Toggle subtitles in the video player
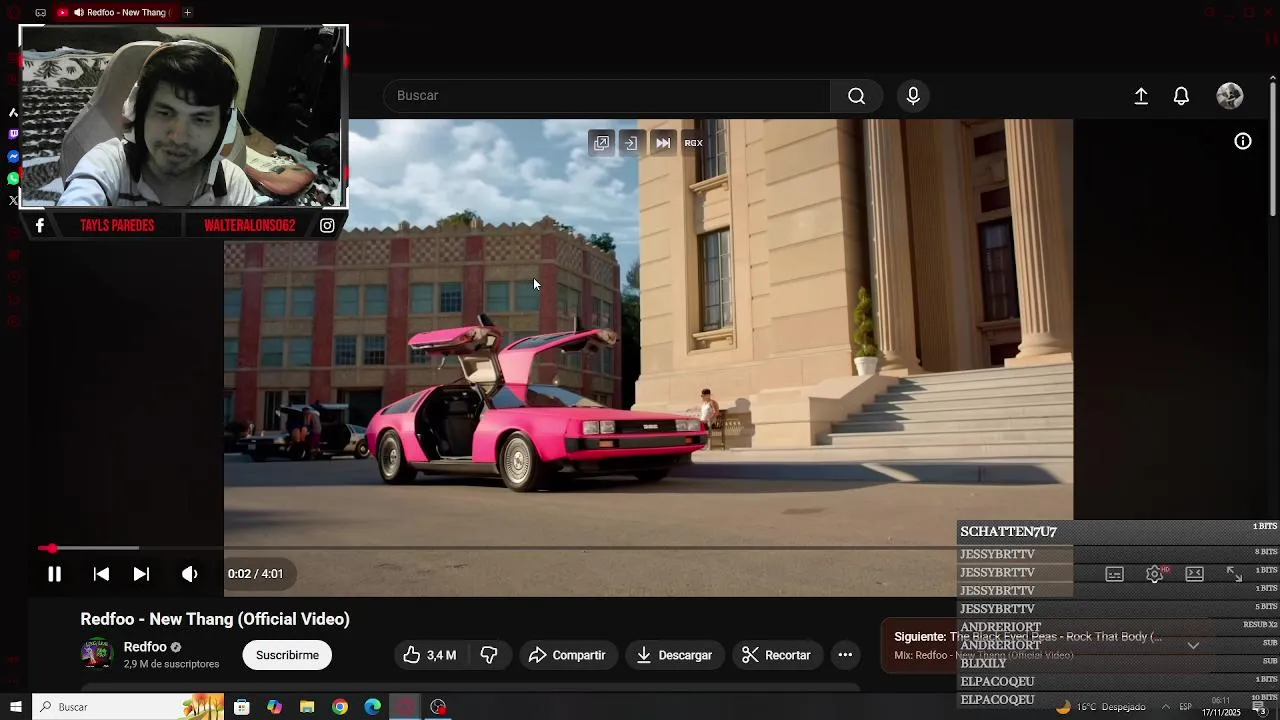This screenshot has width=1280, height=720. pos(1115,574)
